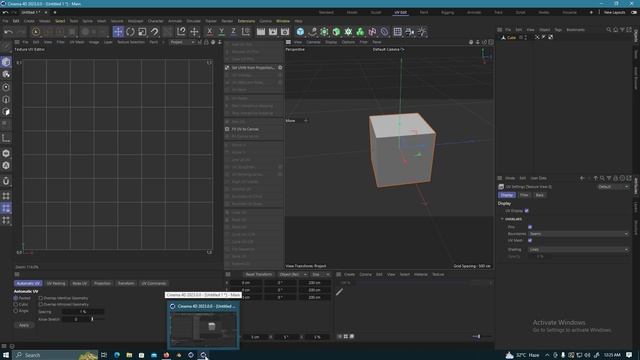
Task: Click the Task View taskbar icon
Action: (104, 355)
